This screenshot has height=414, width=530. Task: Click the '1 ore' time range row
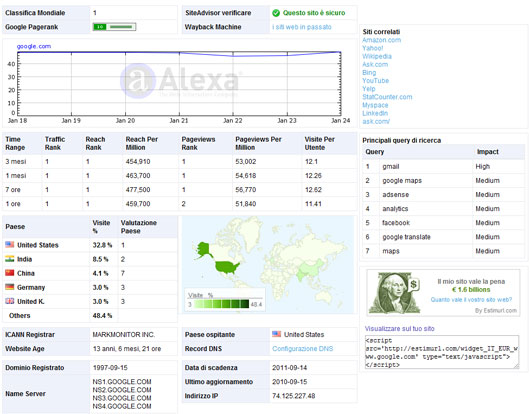pos(179,204)
